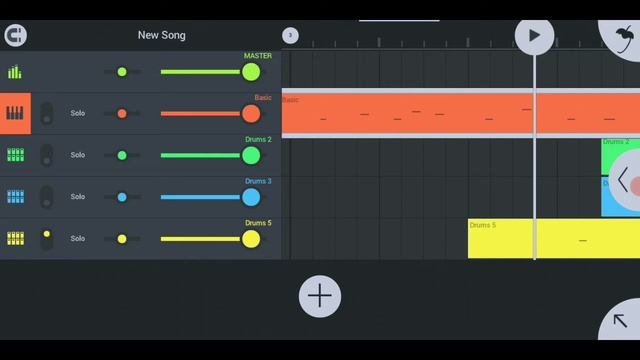Tap the diagonal arrow corner button
Image resolution: width=640 pixels, height=360 pixels.
coord(620,321)
